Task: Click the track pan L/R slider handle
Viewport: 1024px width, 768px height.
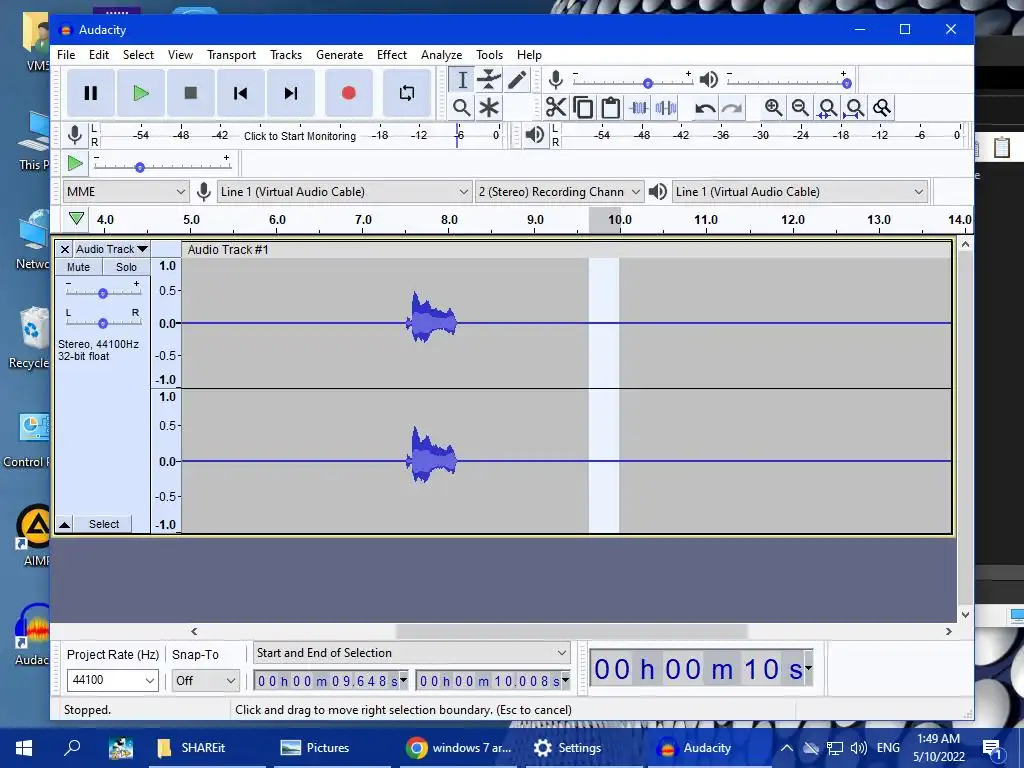Action: 103,323
